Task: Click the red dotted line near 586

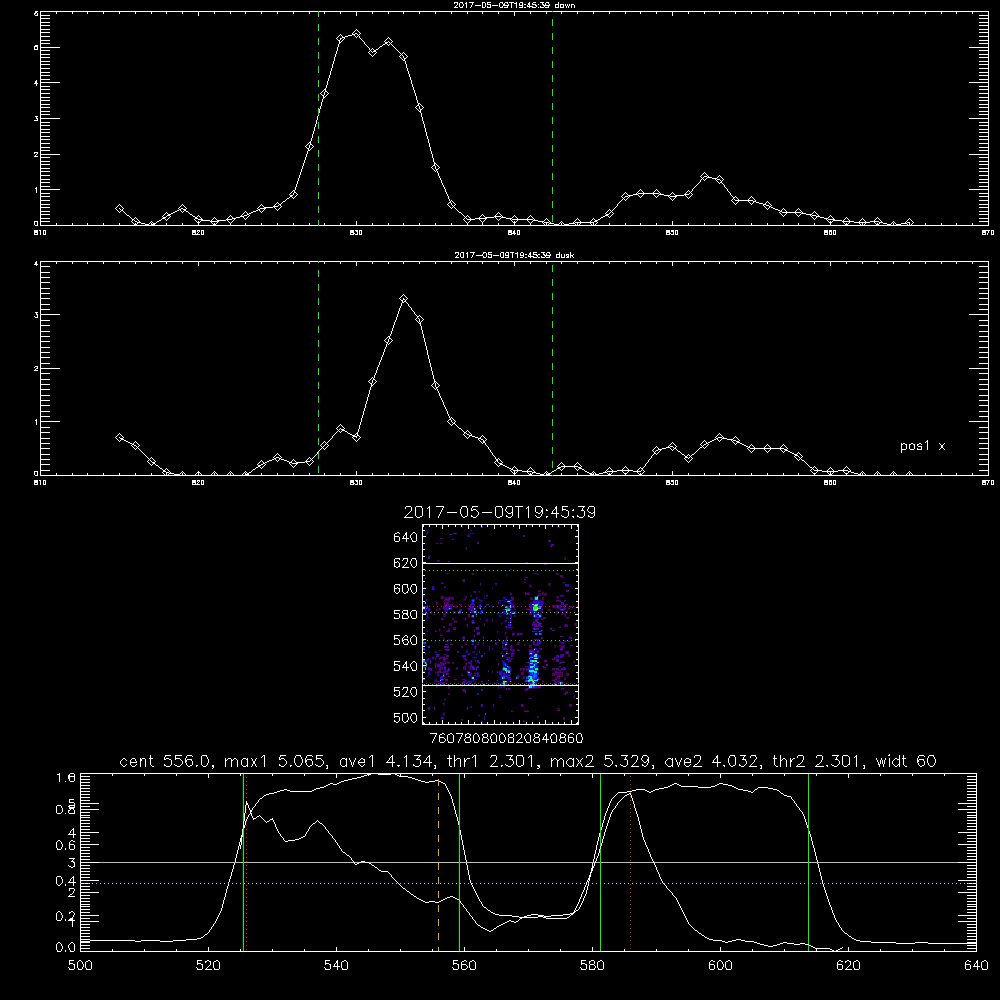Action: pyautogui.click(x=631, y=862)
